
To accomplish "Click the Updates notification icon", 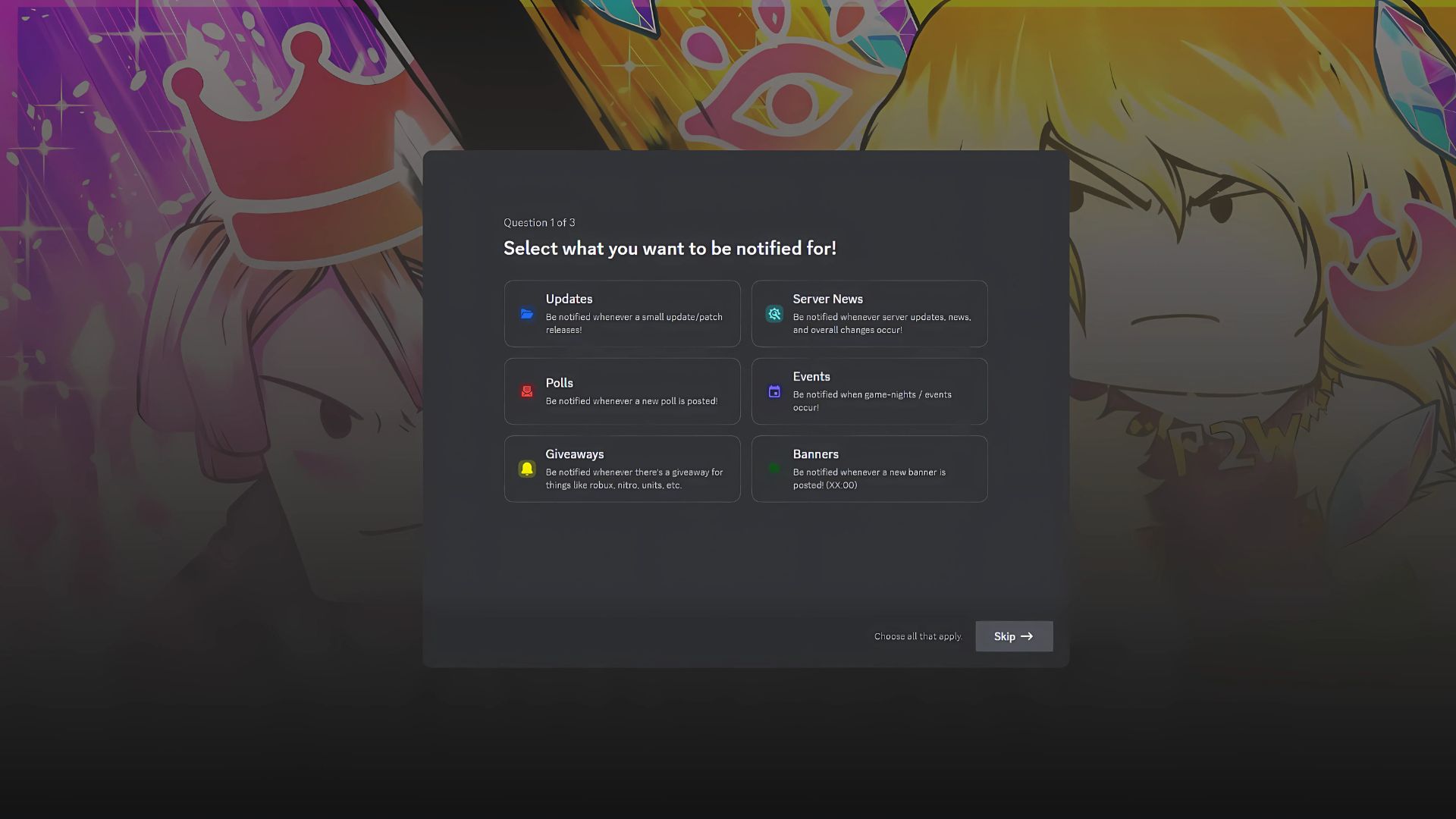I will tap(527, 314).
